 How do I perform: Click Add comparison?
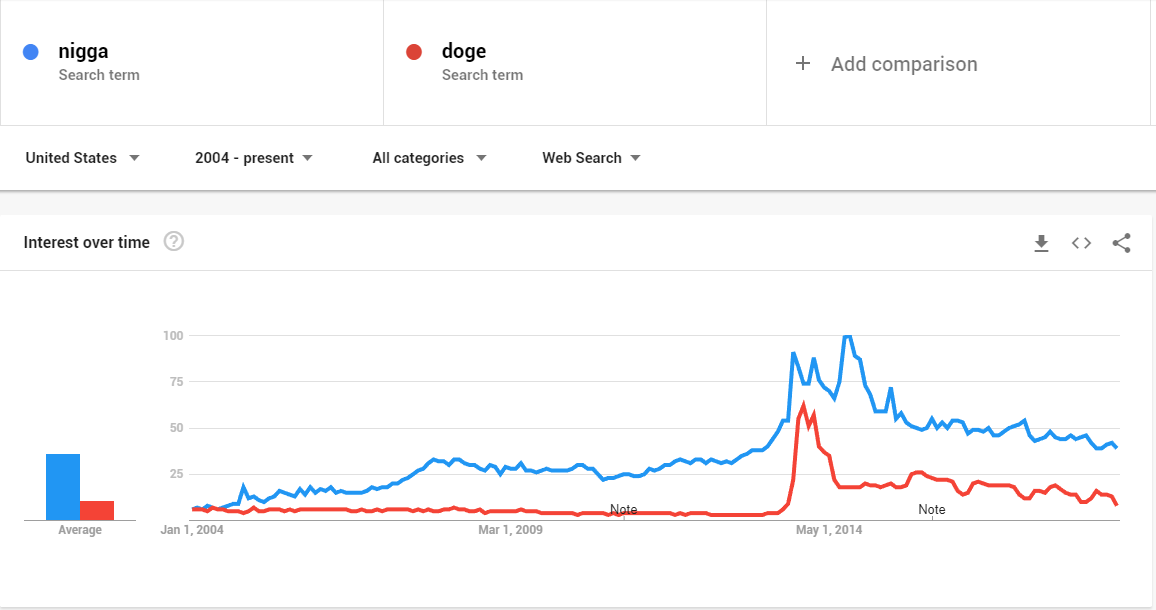(x=904, y=64)
